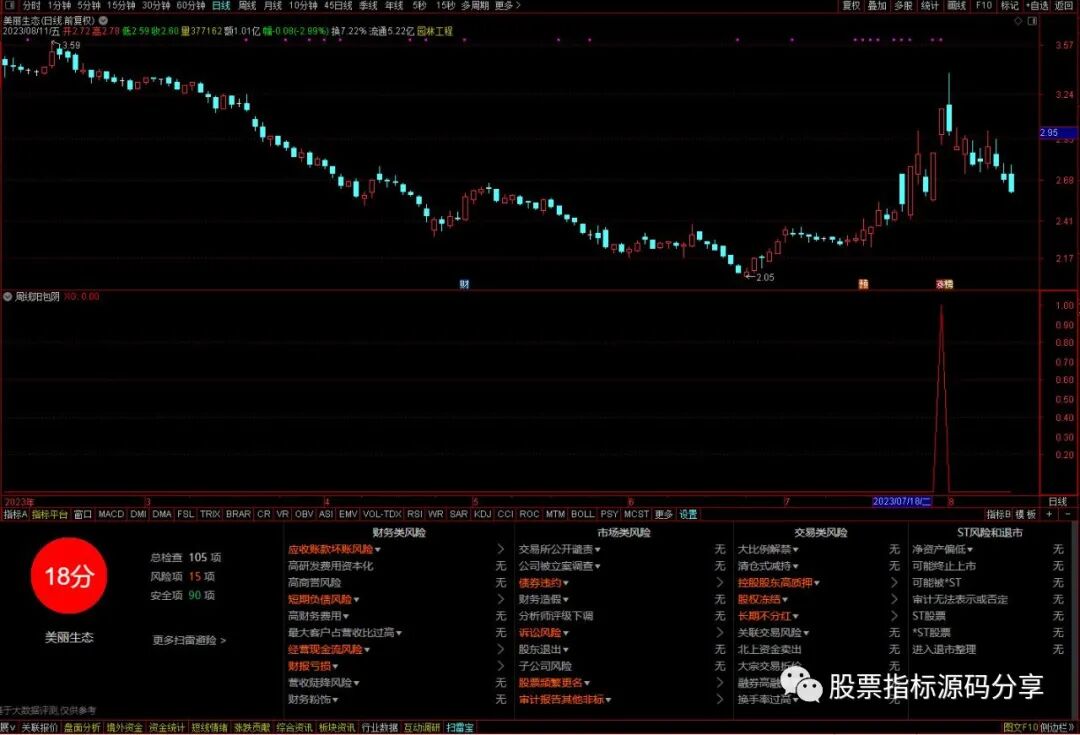Expand 应收账款坏账风险 row chevron

click(501, 549)
